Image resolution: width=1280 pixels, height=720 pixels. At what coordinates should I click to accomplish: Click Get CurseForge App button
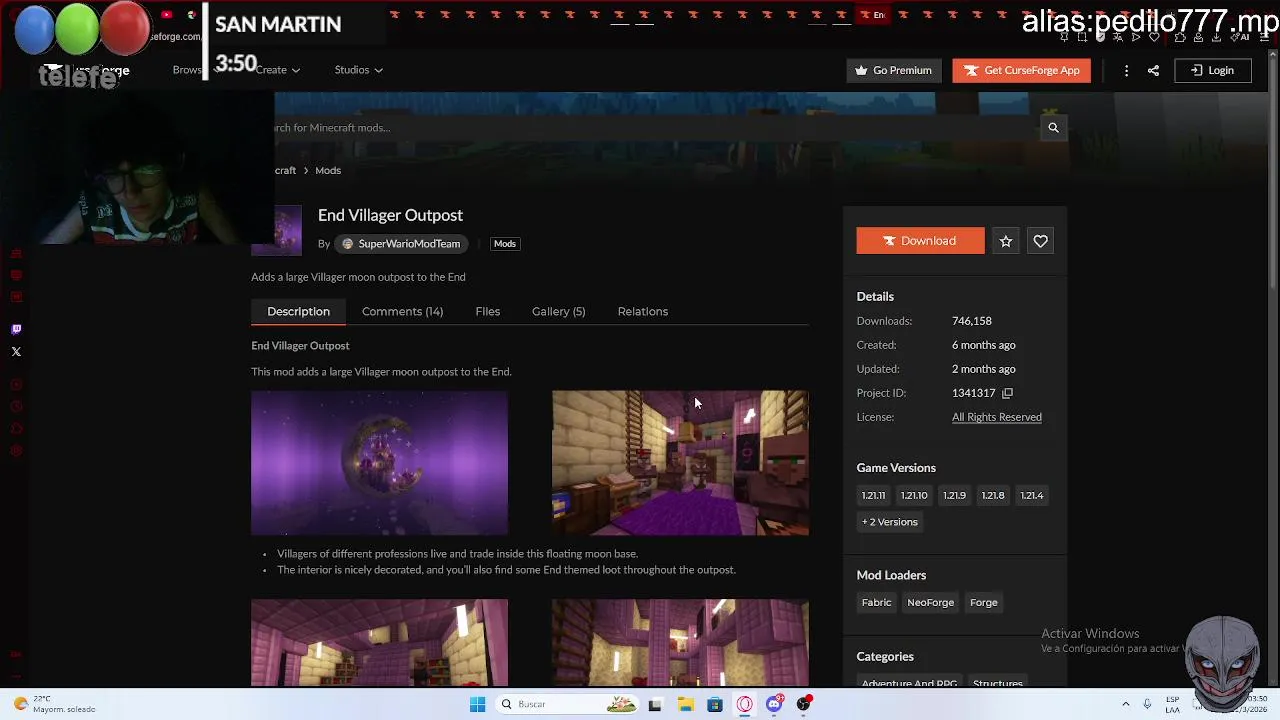click(x=1021, y=70)
